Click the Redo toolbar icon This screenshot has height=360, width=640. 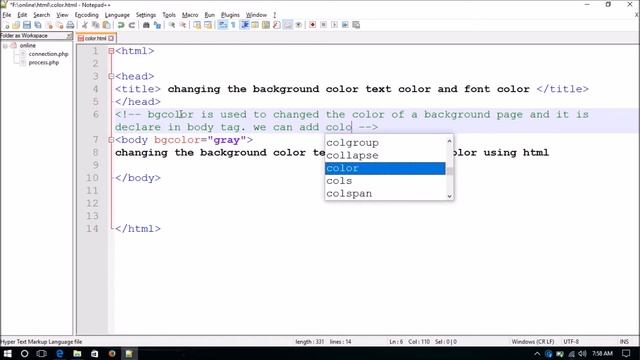tap(132, 25)
